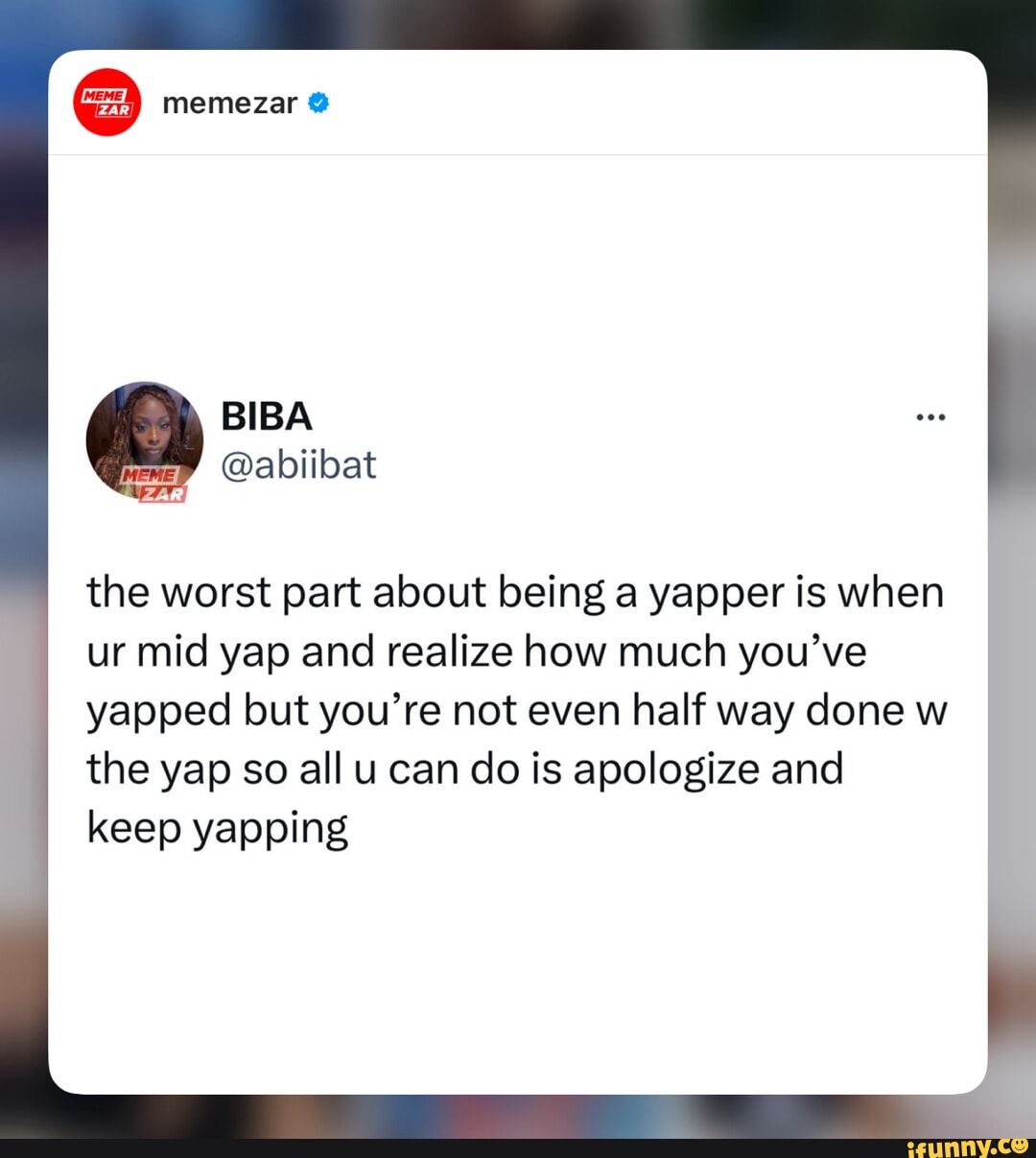The width and height of the screenshot is (1036, 1158).
Task: Click the smiley face in ifunny logo
Action: [1019, 1144]
